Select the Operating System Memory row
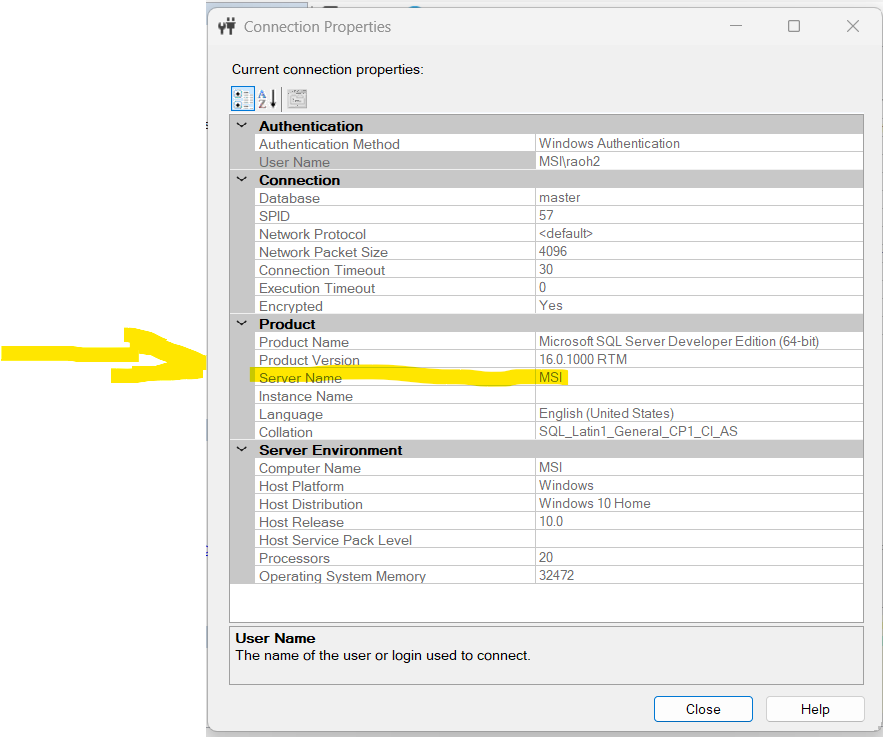This screenshot has width=883, height=737. point(342,576)
